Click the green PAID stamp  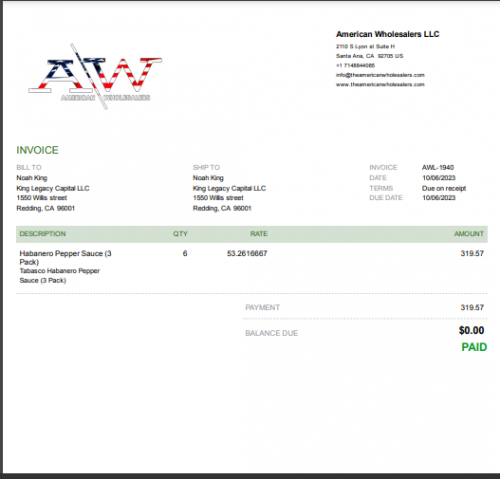(x=474, y=347)
